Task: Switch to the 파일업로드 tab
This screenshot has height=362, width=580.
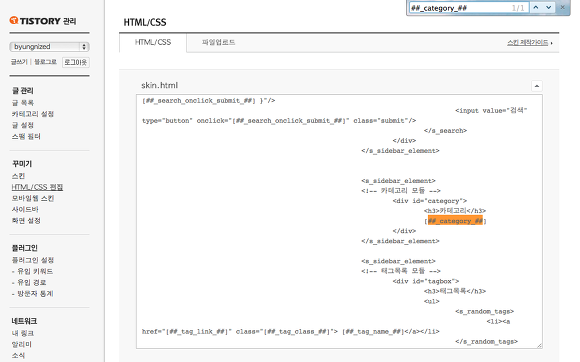Action: tap(218, 42)
